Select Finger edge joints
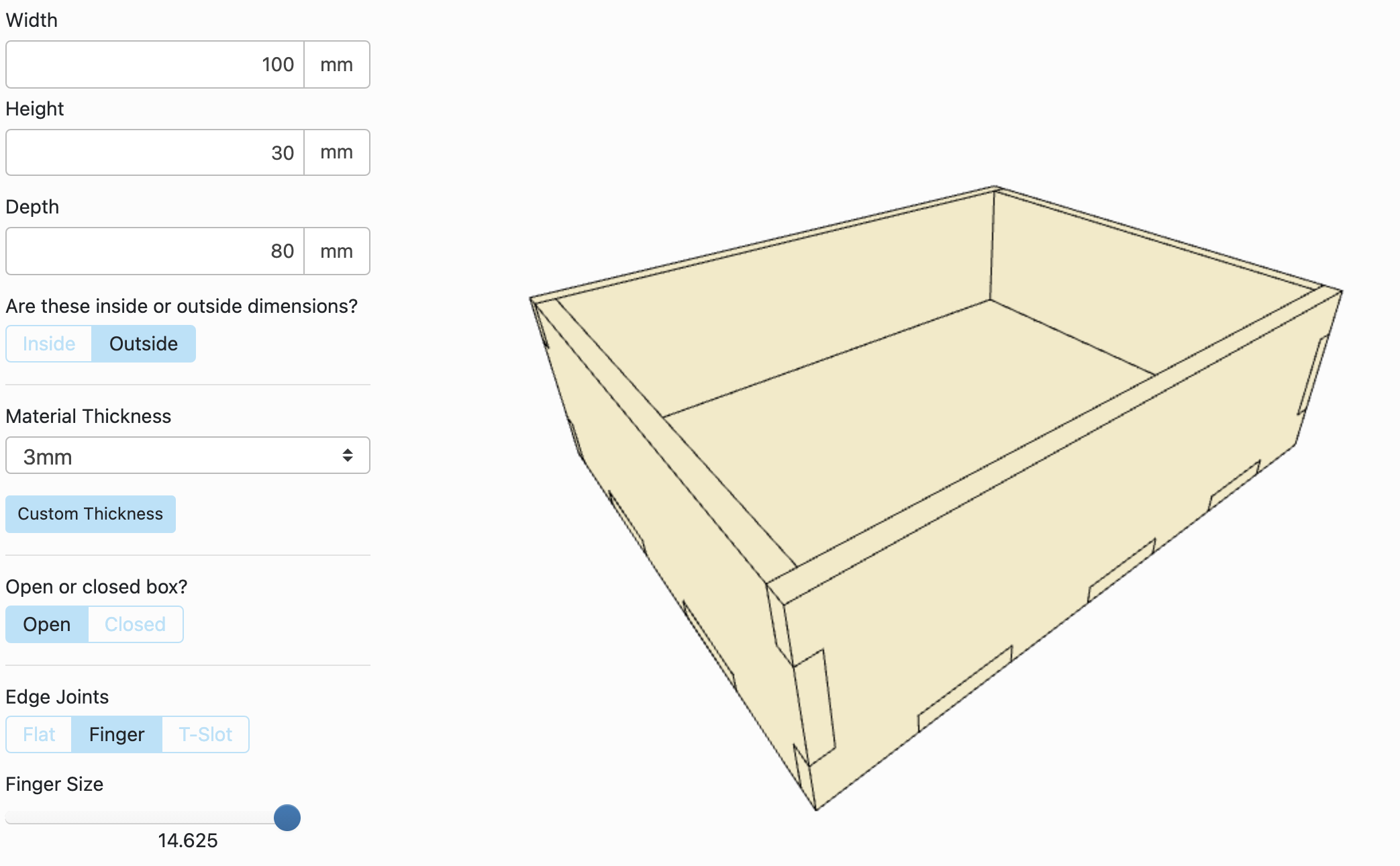The height and width of the screenshot is (866, 1400). point(117,734)
